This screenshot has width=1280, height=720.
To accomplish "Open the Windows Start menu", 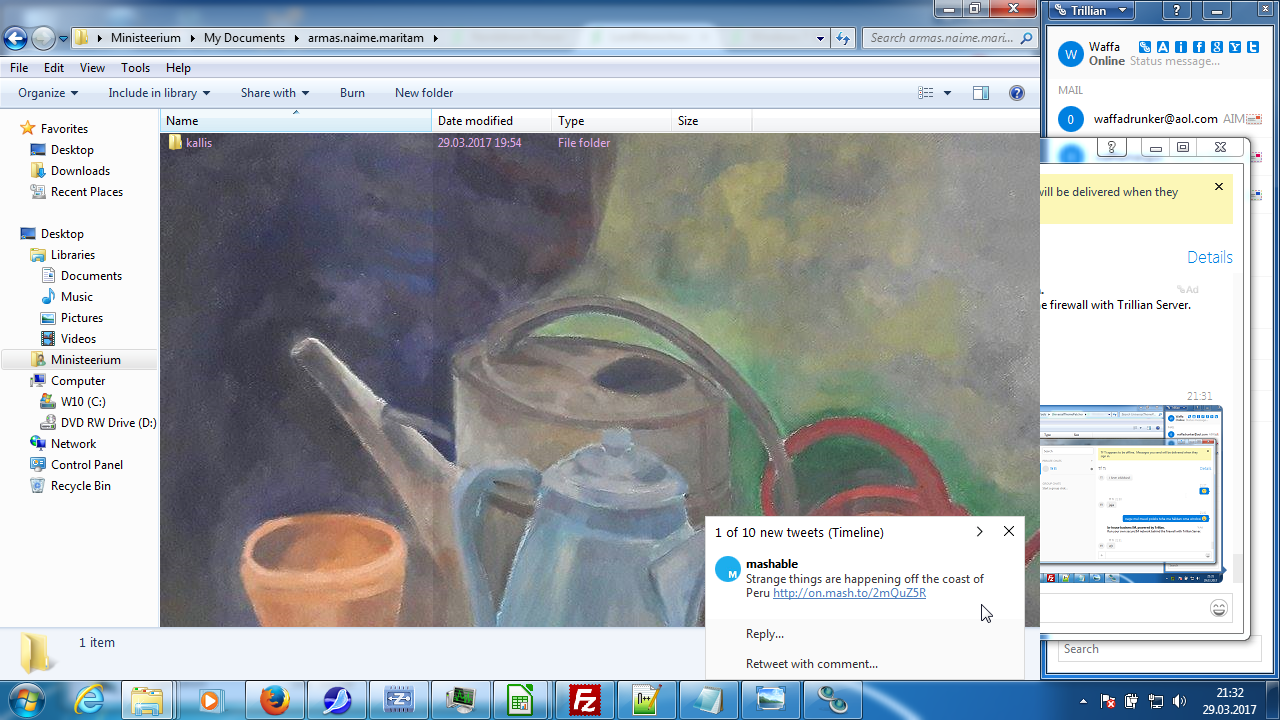I will click(x=27, y=700).
